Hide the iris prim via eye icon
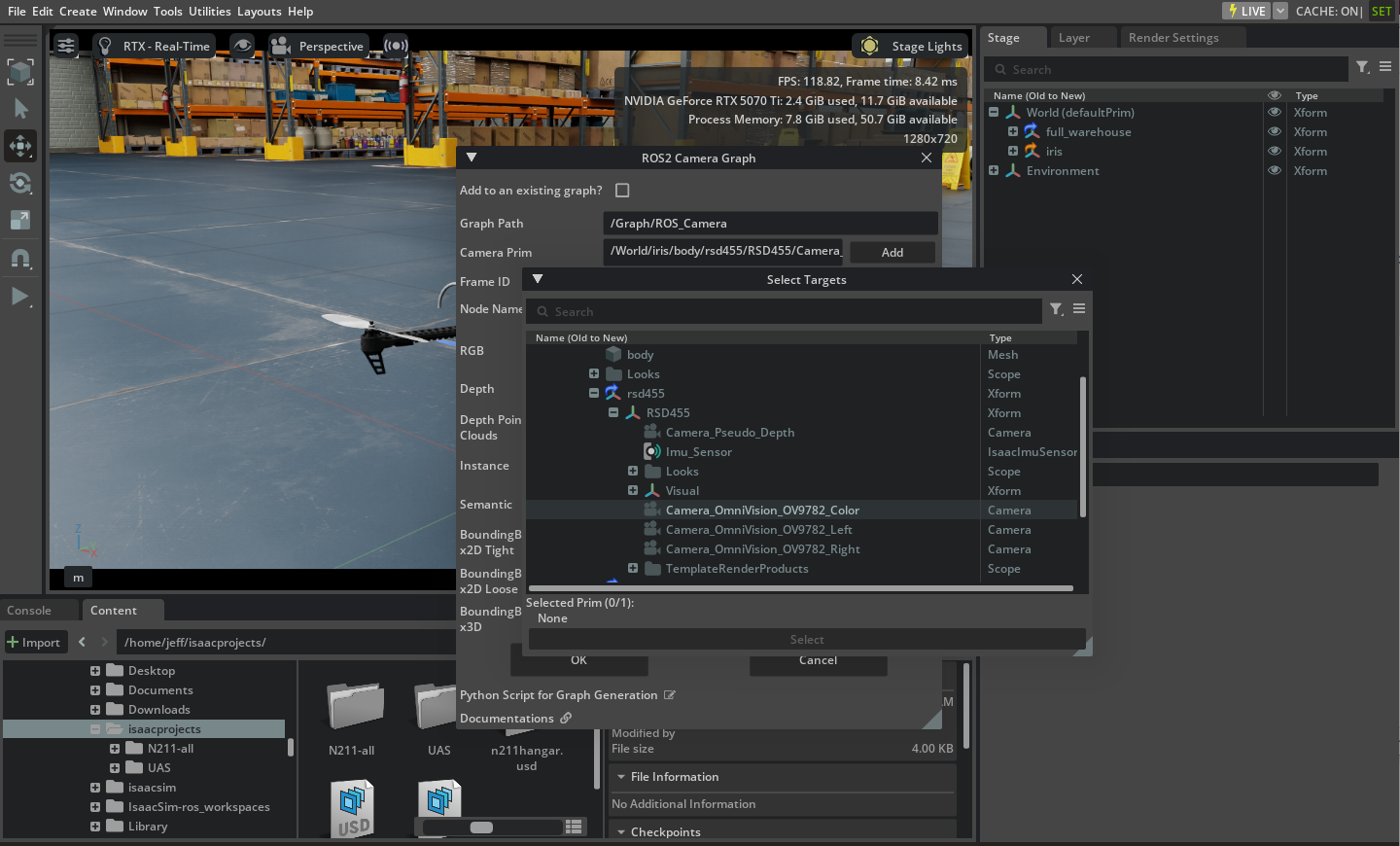The image size is (1400, 846). 1274,152
